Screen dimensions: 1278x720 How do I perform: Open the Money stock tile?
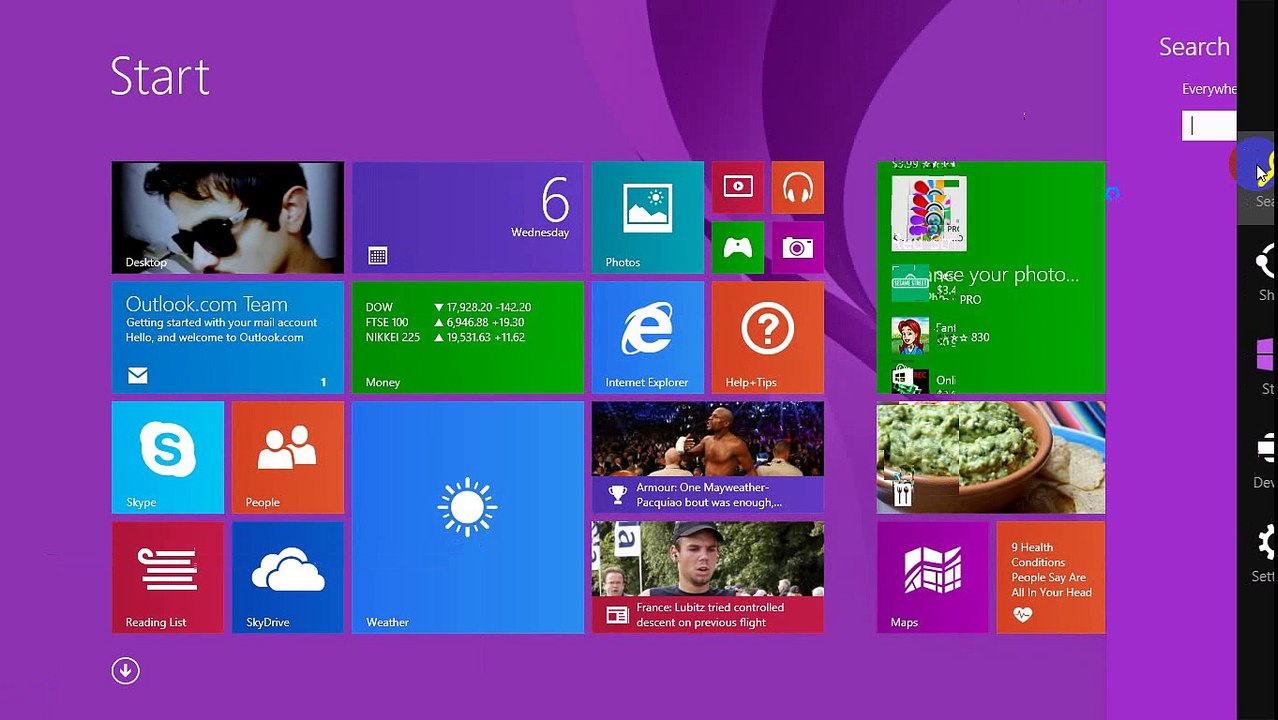click(467, 337)
